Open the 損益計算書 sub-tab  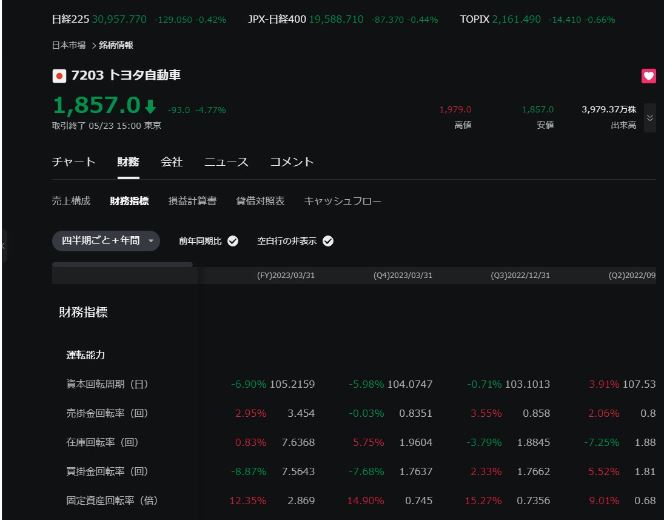[x=192, y=201]
